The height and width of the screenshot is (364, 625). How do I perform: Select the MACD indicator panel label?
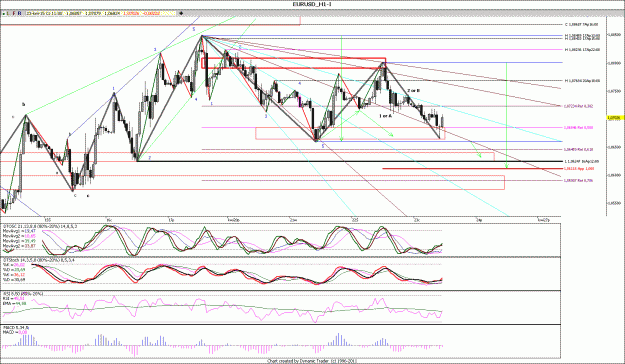click(16, 328)
